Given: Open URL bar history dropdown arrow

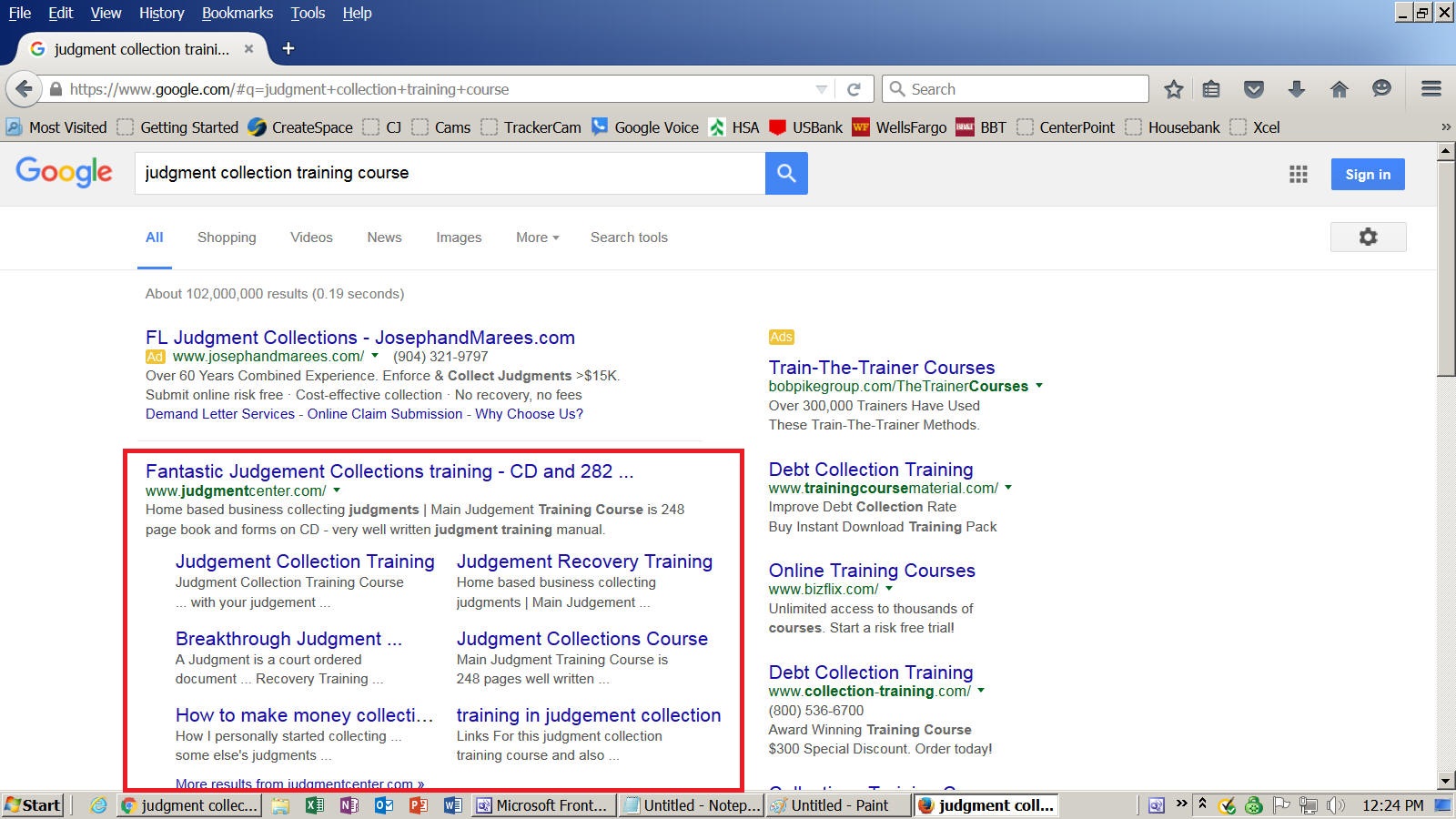Looking at the screenshot, I should click(821, 89).
